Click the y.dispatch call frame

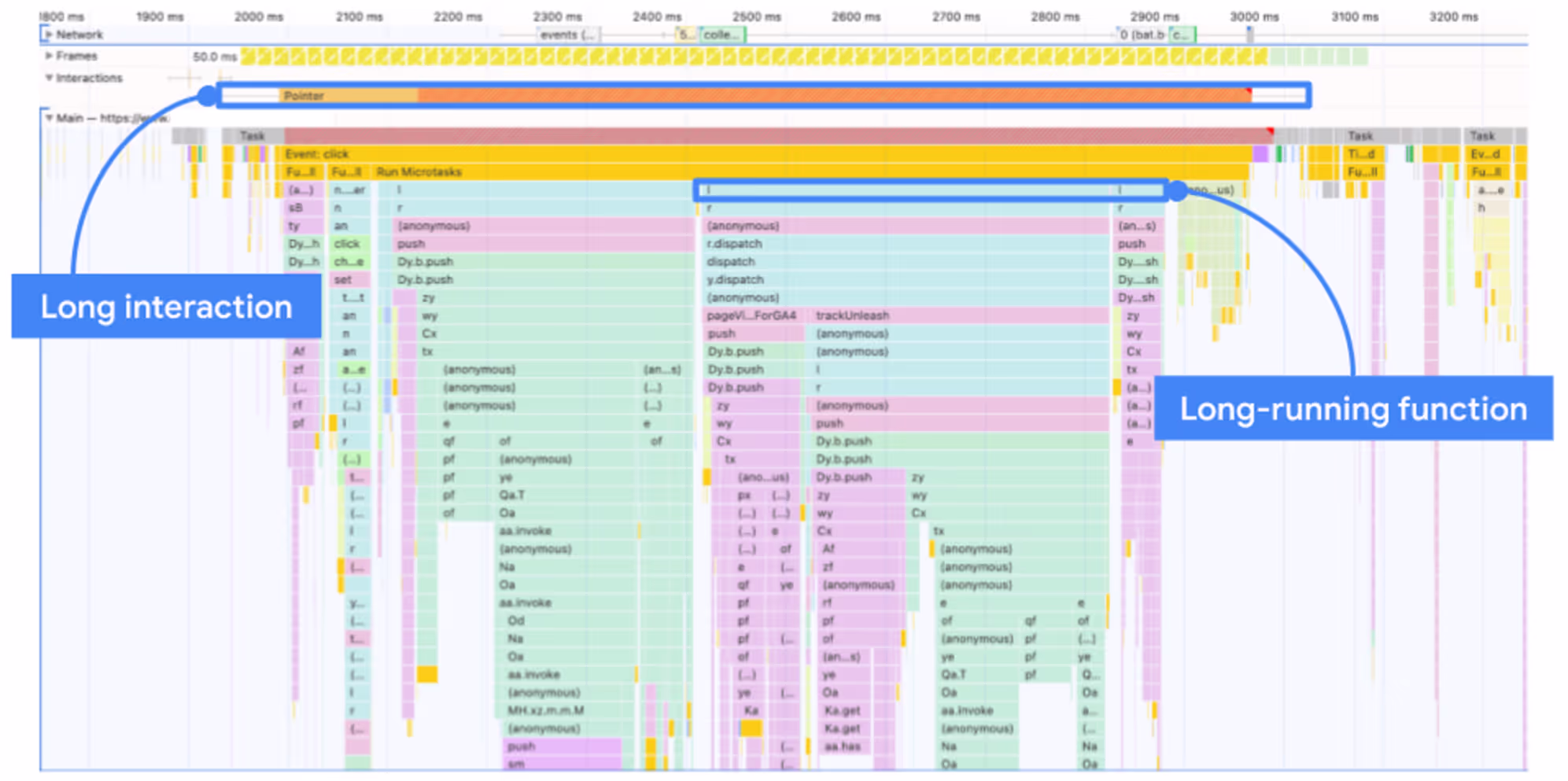click(906, 280)
